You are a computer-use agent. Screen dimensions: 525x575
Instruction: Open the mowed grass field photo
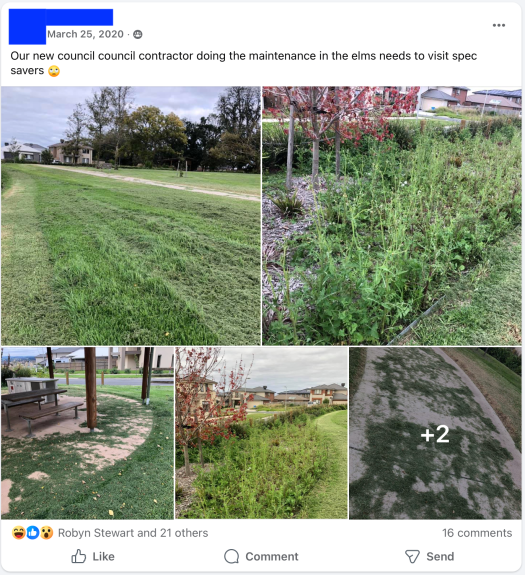131,216
